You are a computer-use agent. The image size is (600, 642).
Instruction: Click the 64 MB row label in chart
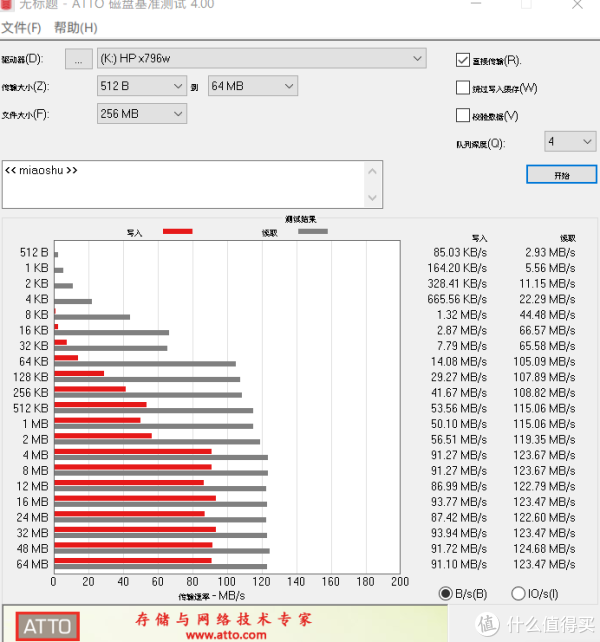click(x=32, y=565)
